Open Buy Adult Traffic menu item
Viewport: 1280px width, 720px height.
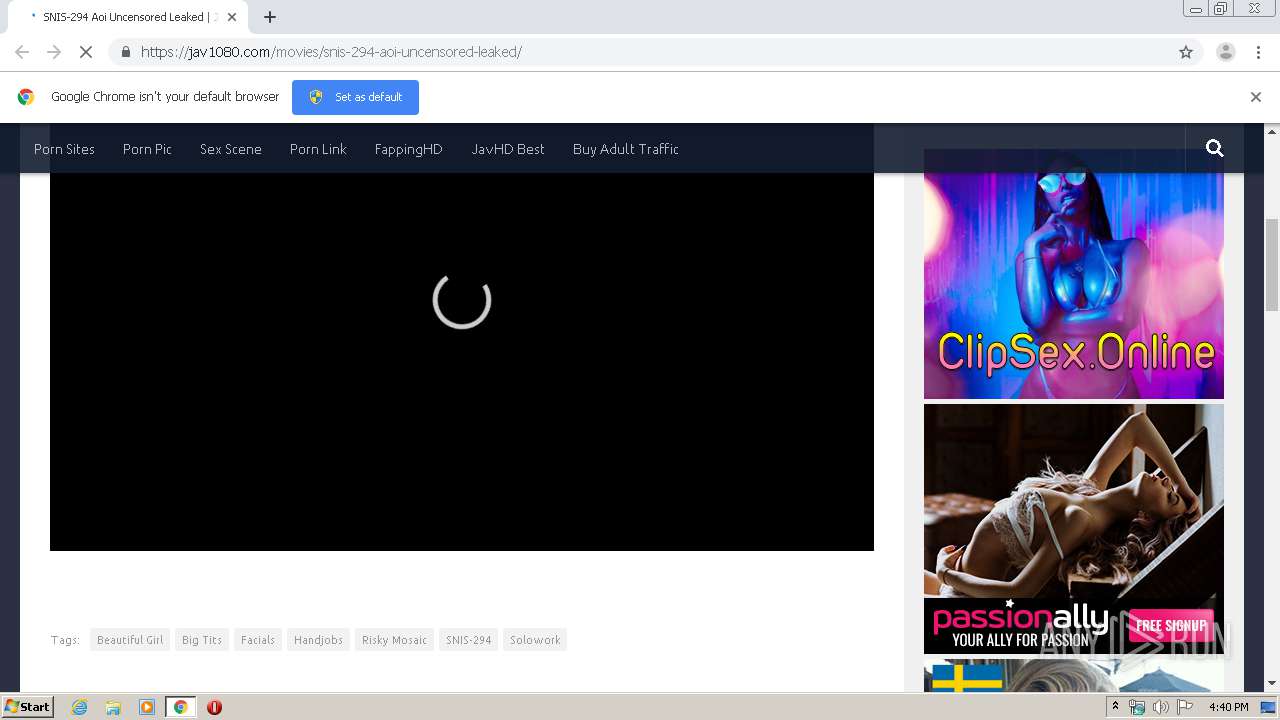tap(626, 149)
